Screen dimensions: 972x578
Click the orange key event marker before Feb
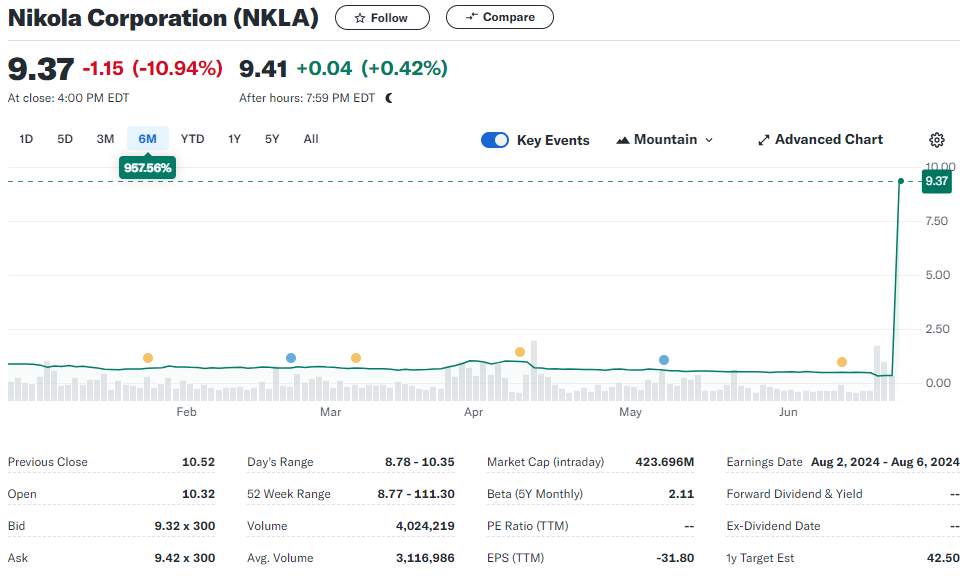click(x=148, y=358)
